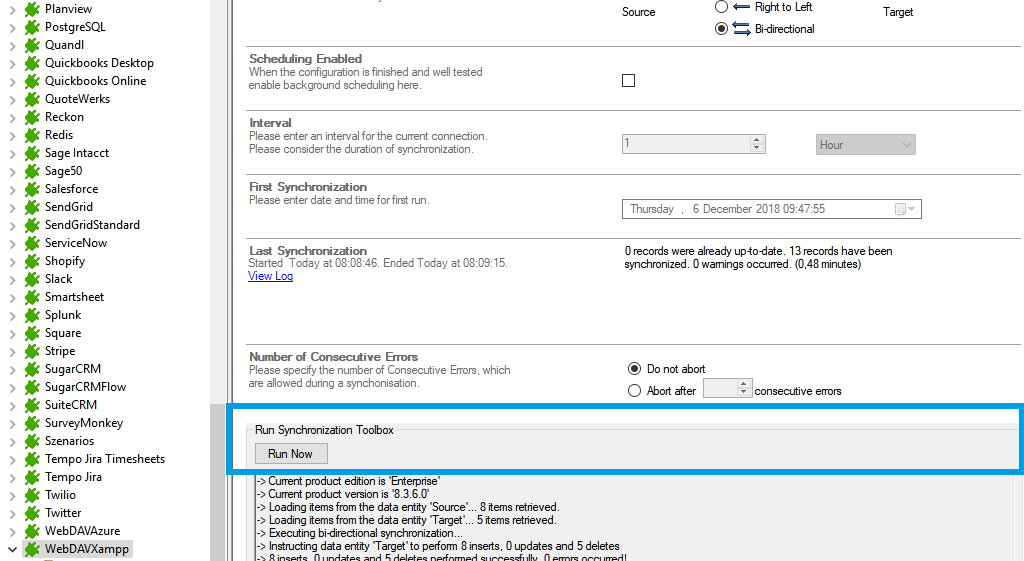Collapse the WebDAVXampp tree node
The height and width of the screenshot is (561, 1024).
click(12, 549)
